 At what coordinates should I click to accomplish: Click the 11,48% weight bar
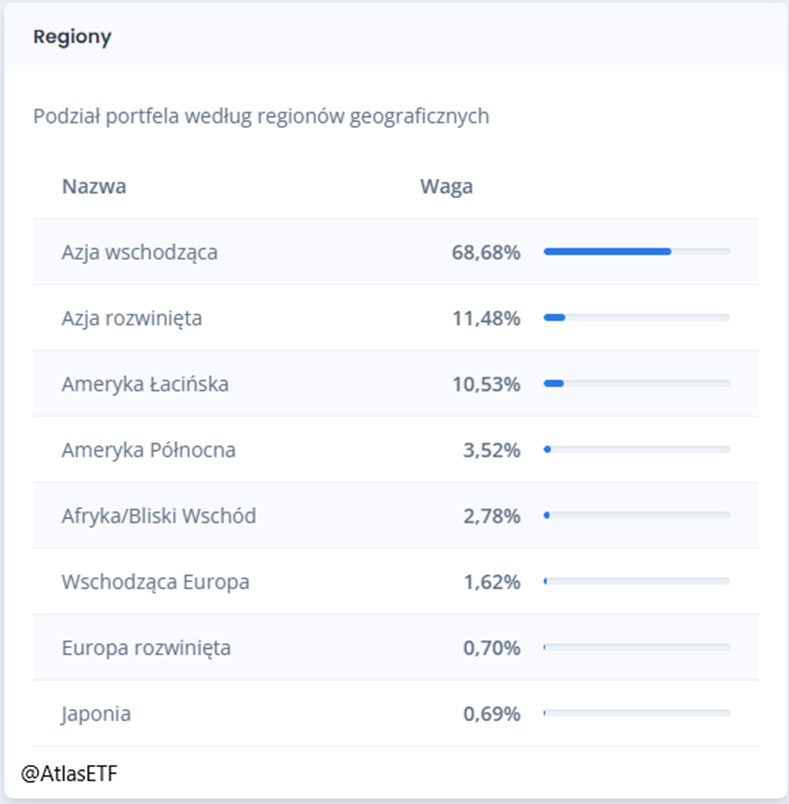[636, 318]
